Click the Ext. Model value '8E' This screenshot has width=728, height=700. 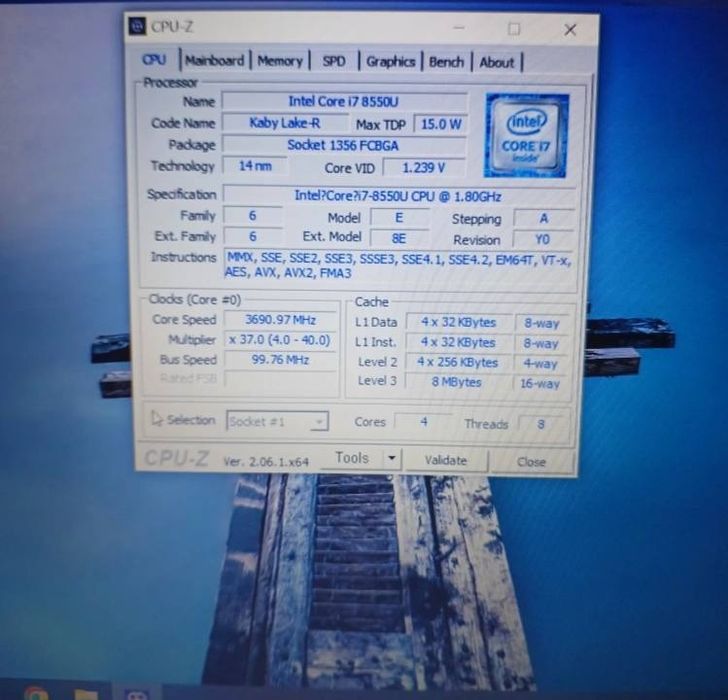point(399,239)
